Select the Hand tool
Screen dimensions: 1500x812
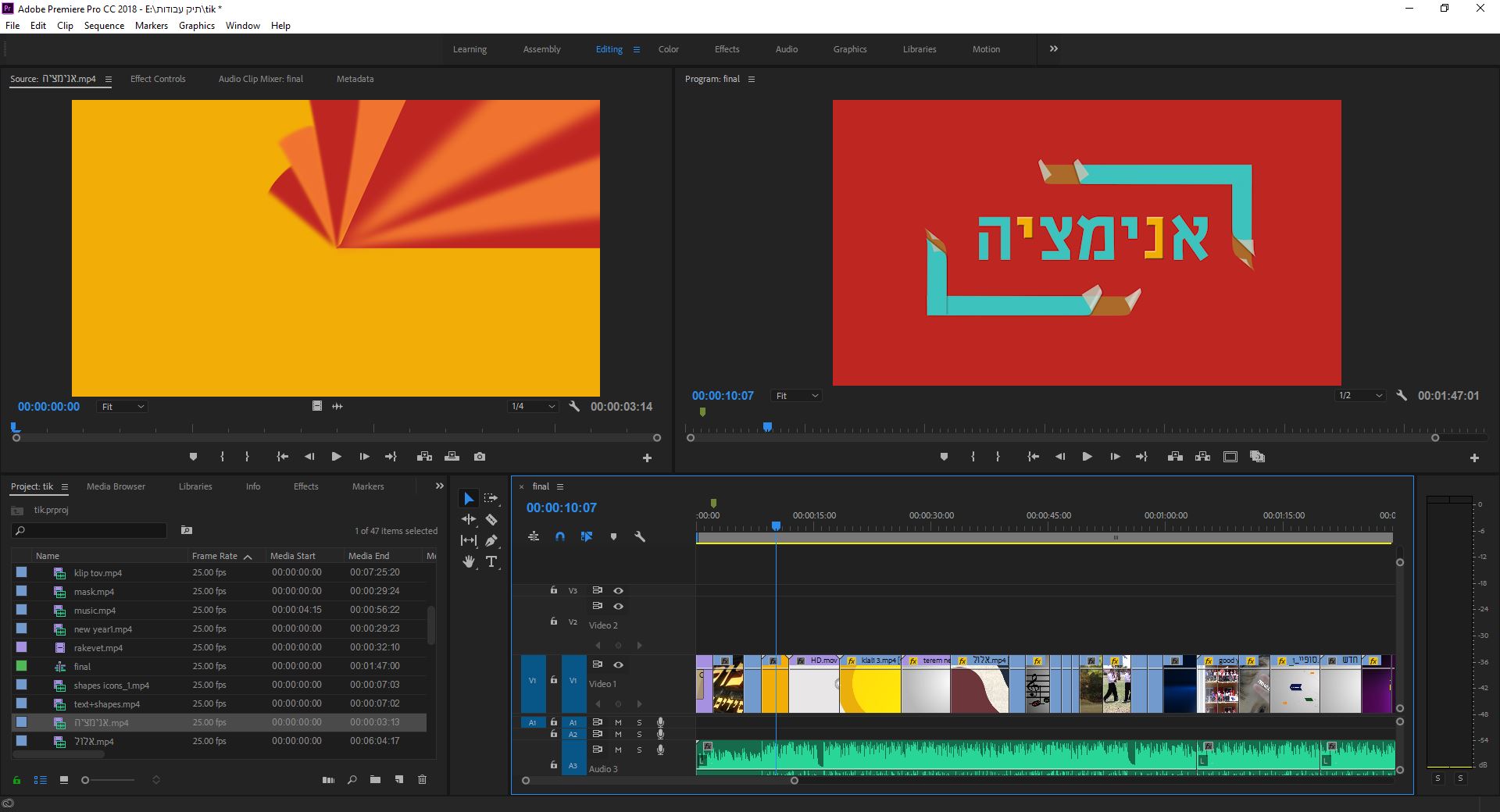tap(469, 561)
